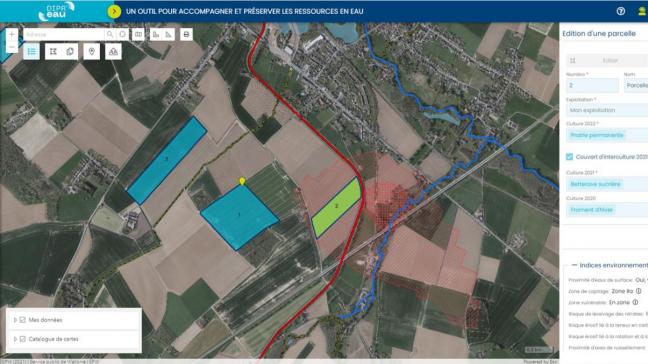Open the user account icon in header
648x364 pixels.
(x=642, y=11)
